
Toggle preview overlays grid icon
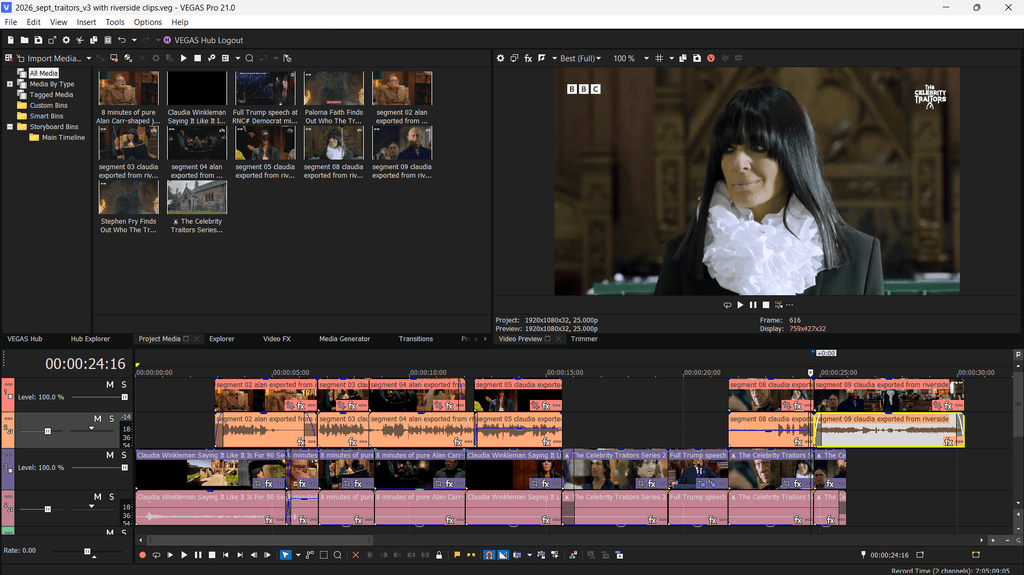[x=659, y=58]
